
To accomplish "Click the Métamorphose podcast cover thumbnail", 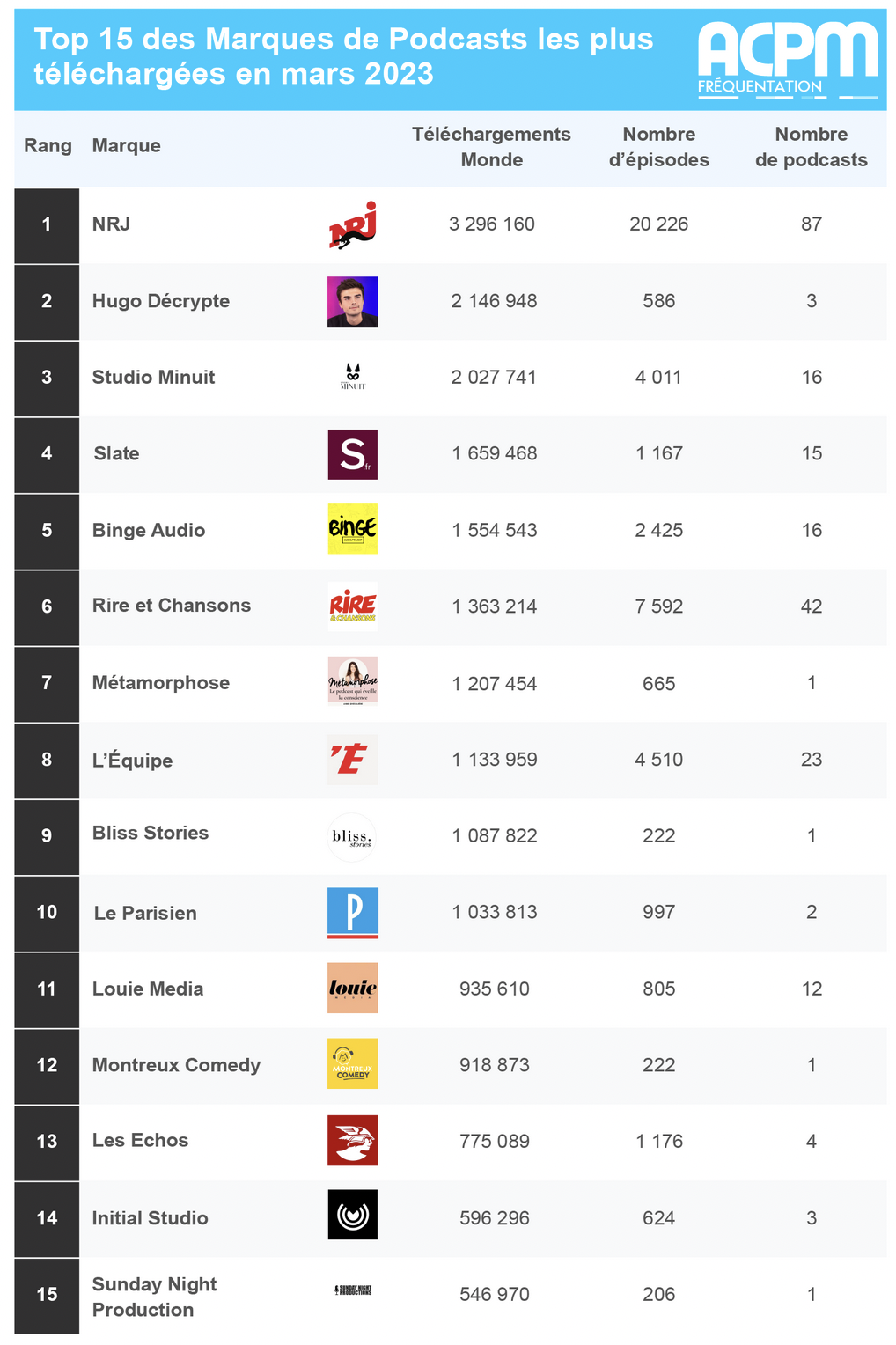I will (x=353, y=681).
